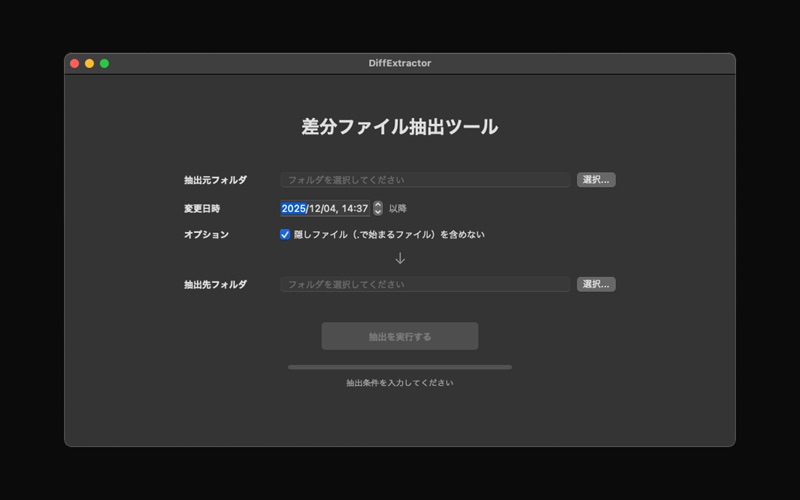Click the 抽出条件を入力してください status text
Screen dimensions: 800x500
(x=399, y=383)
